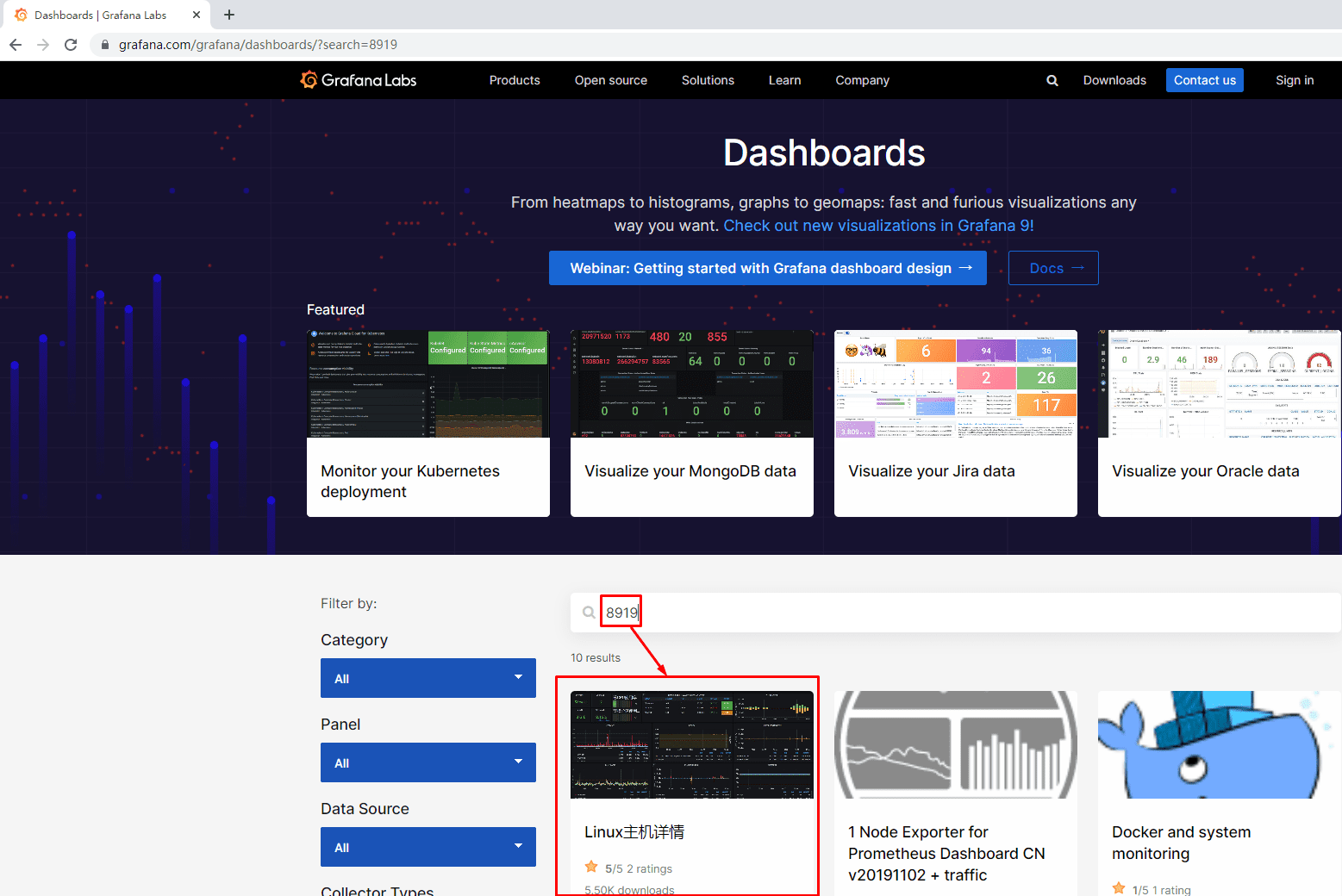Open the 1 Node Exporter dashboard thumbnail

pos(956,744)
